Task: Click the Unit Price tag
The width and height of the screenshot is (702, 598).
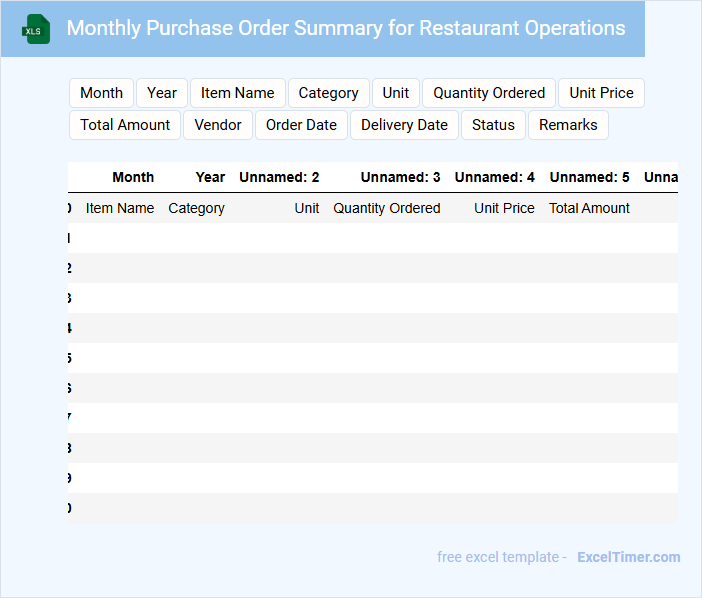Action: click(x=601, y=93)
